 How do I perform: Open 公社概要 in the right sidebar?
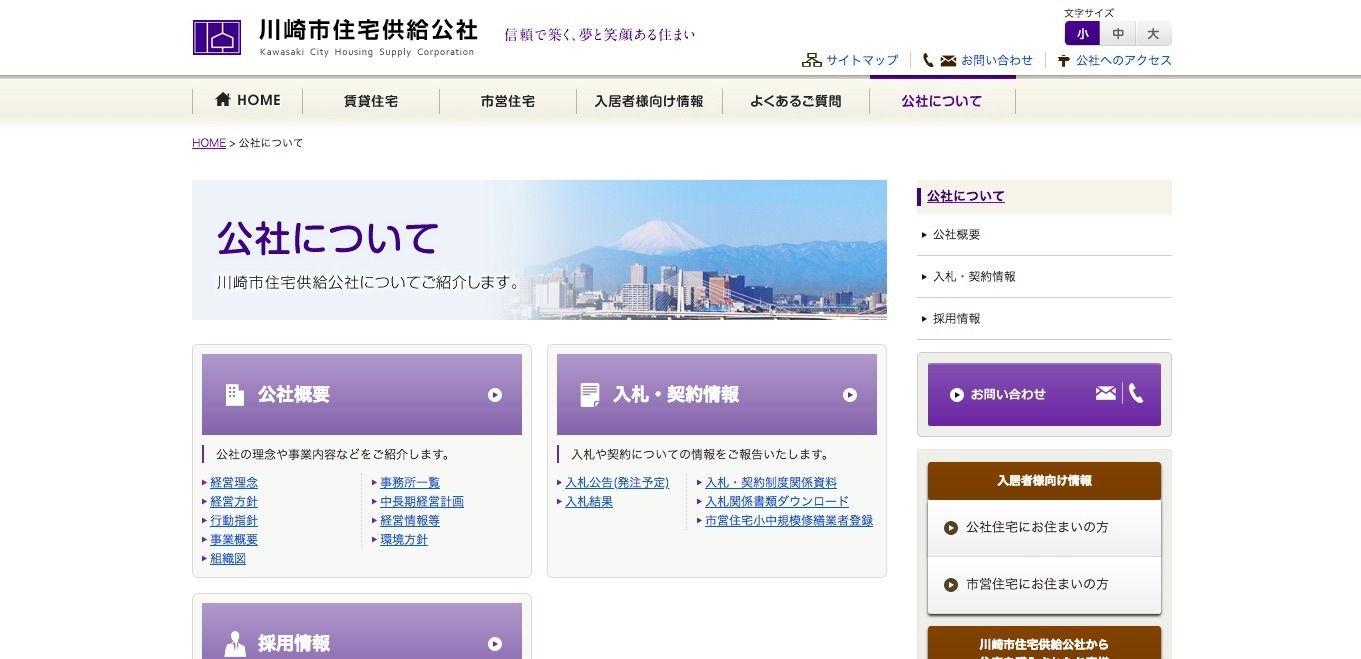[x=956, y=235]
